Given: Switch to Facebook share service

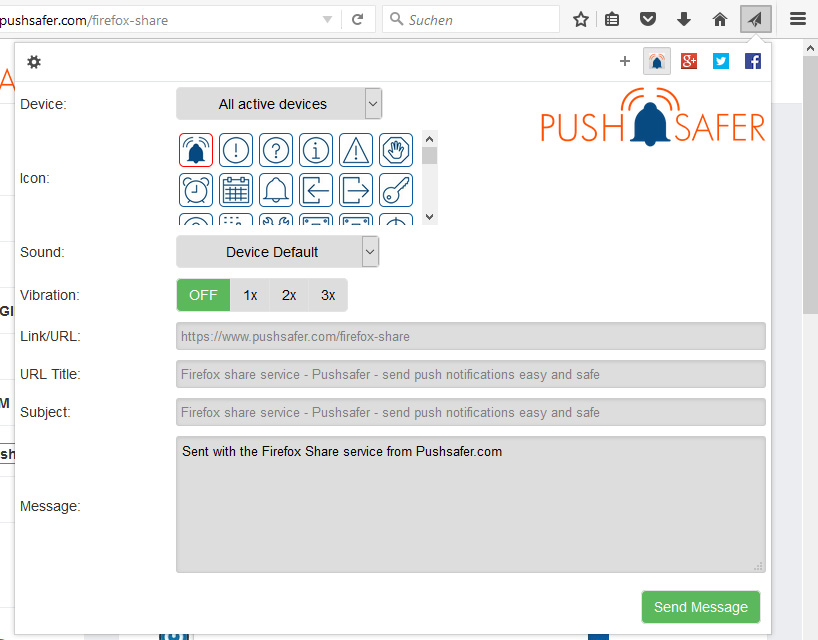Looking at the screenshot, I should (752, 61).
